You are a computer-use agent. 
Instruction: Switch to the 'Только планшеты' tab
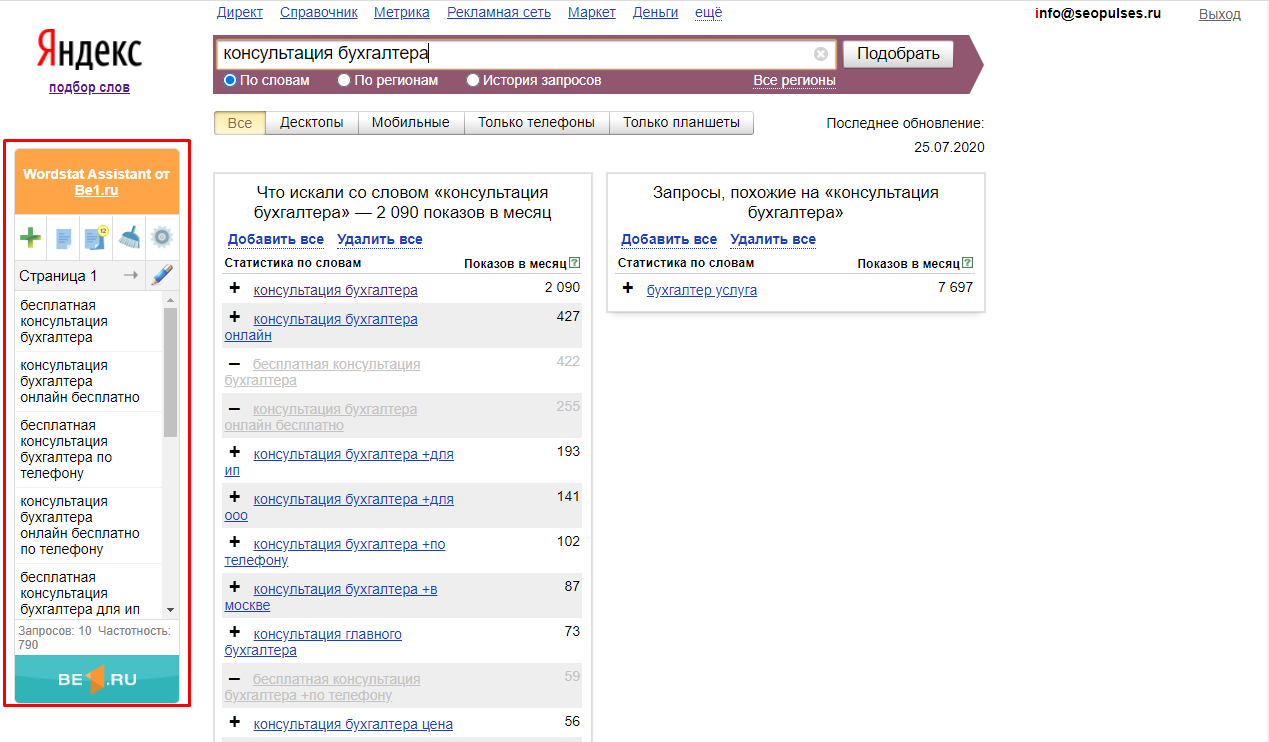[681, 122]
